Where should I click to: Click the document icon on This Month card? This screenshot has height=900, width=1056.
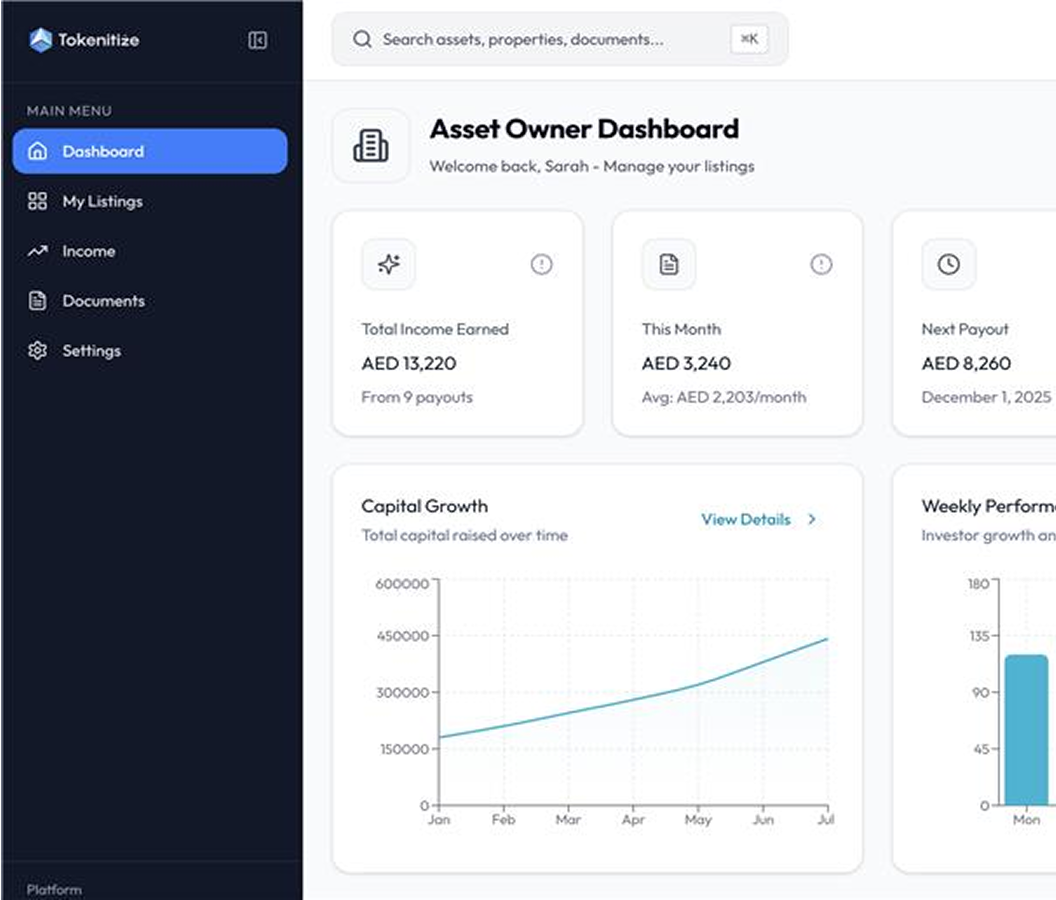point(668,264)
